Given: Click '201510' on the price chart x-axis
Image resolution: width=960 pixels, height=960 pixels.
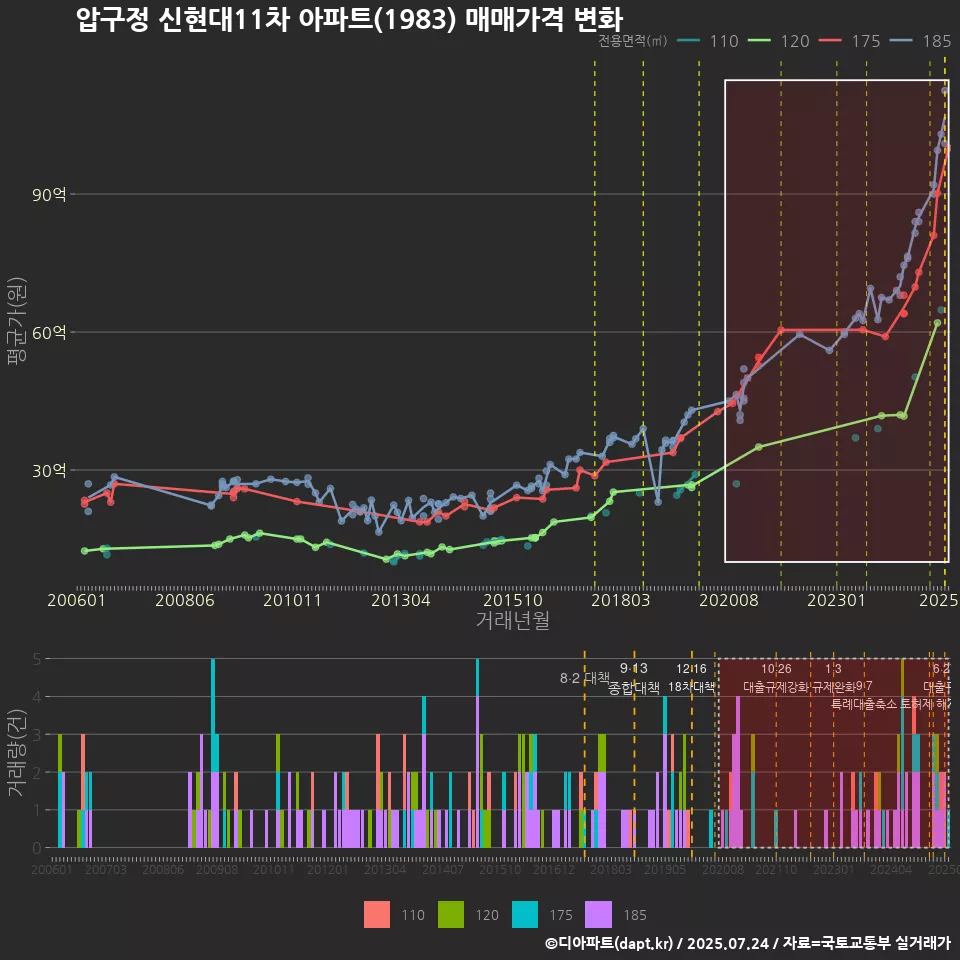Looking at the screenshot, I should pyautogui.click(x=513, y=600).
